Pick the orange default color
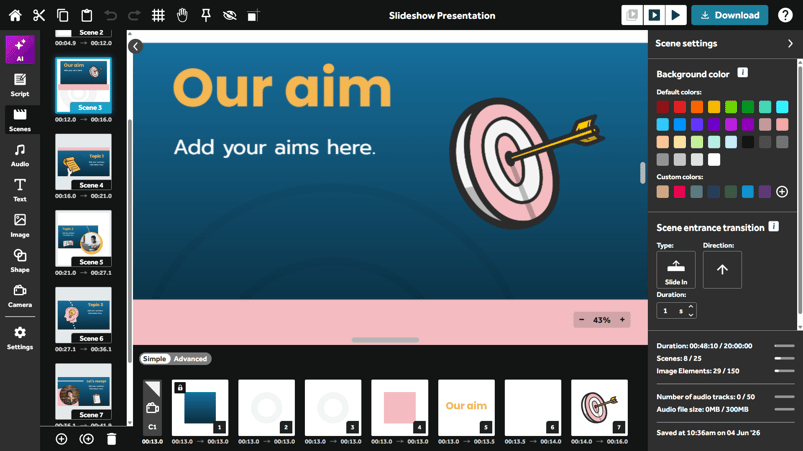 pos(696,107)
